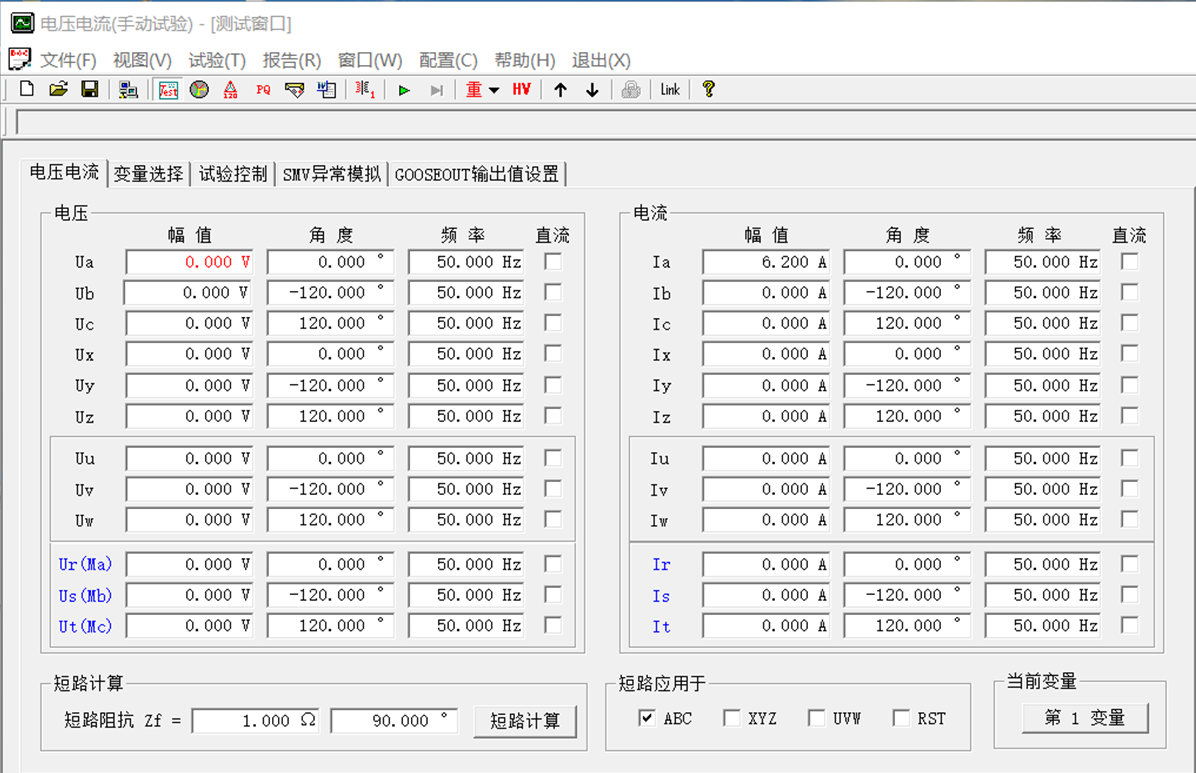Click the Ia amplitude field showing 6.200 A
Viewport: 1196px width, 773px height.
point(766,262)
